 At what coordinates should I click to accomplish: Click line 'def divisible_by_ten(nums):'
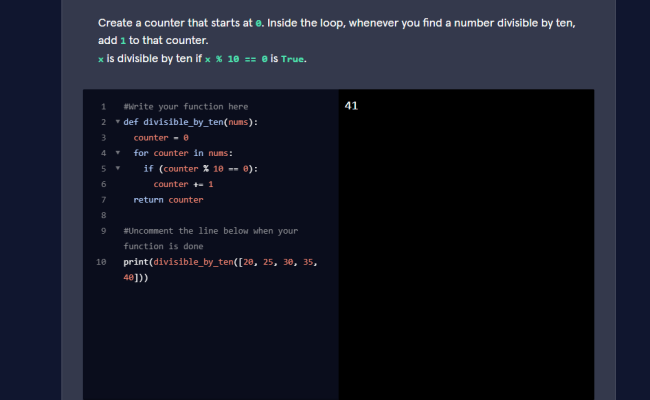coord(191,122)
